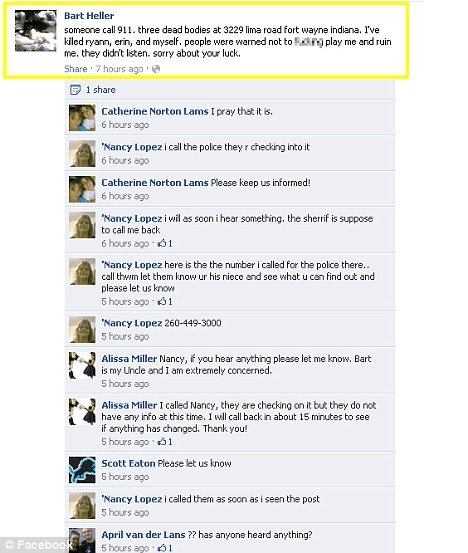Viewport: 468px width, 553px height.
Task: Click the '7 hours ago' post timestamp
Action: click(x=119, y=69)
